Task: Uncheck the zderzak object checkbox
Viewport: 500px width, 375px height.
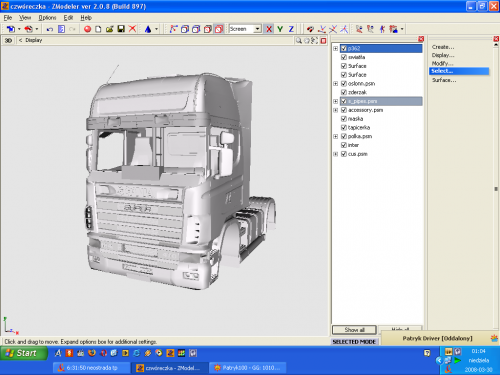Action: point(344,92)
